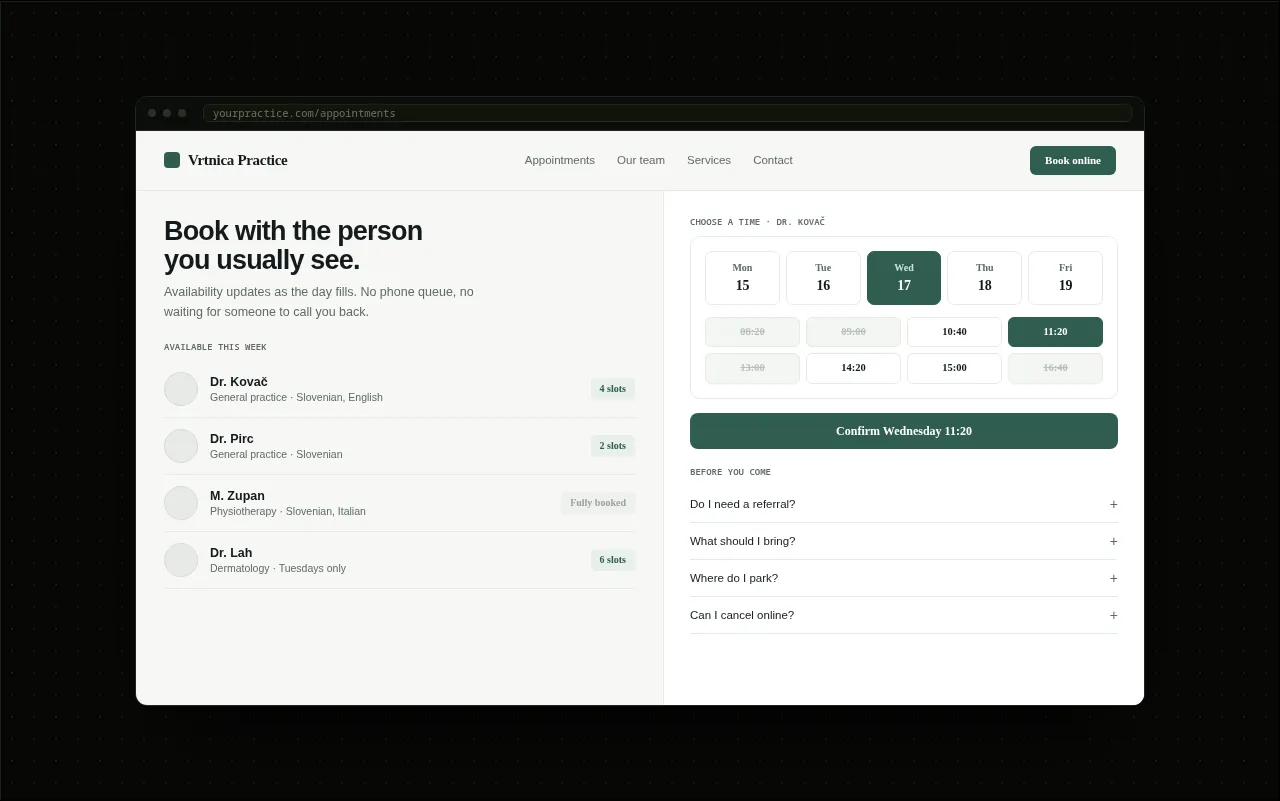Viewport: 1280px width, 801px height.
Task: Expand plus icon for Do I need a referral
Action: click(1113, 504)
